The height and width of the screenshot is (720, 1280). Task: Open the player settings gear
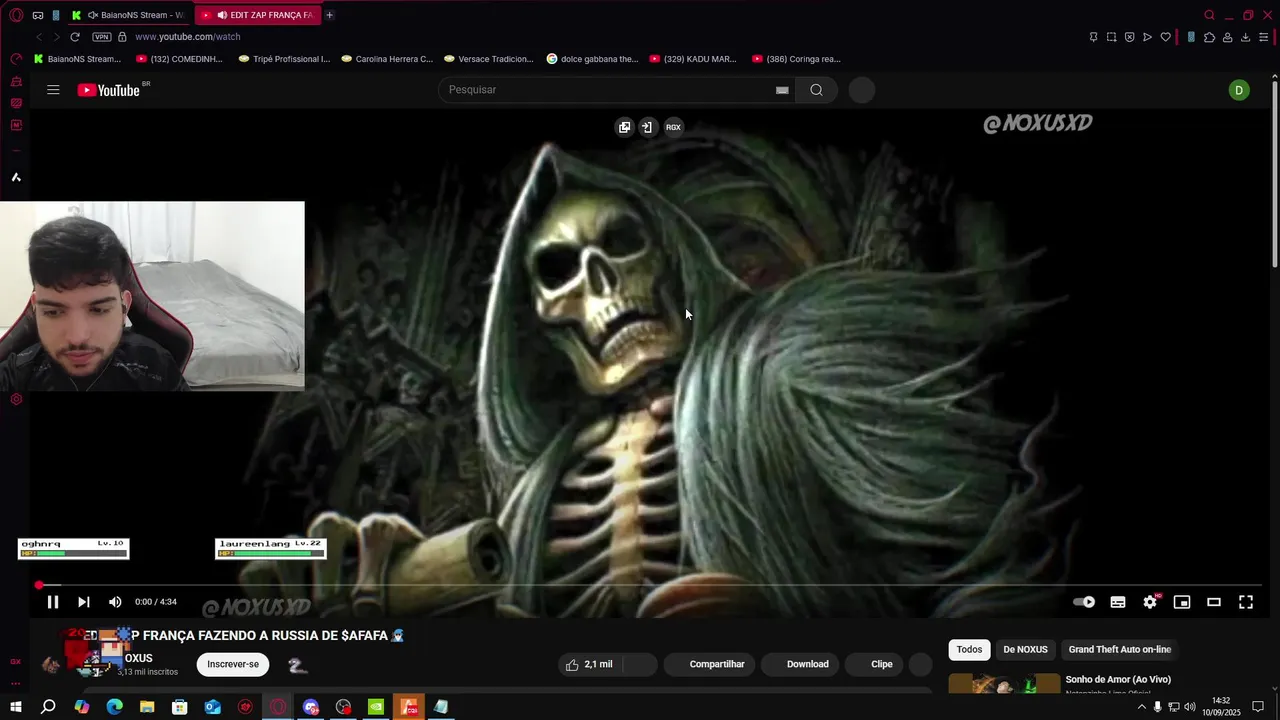point(1150,602)
